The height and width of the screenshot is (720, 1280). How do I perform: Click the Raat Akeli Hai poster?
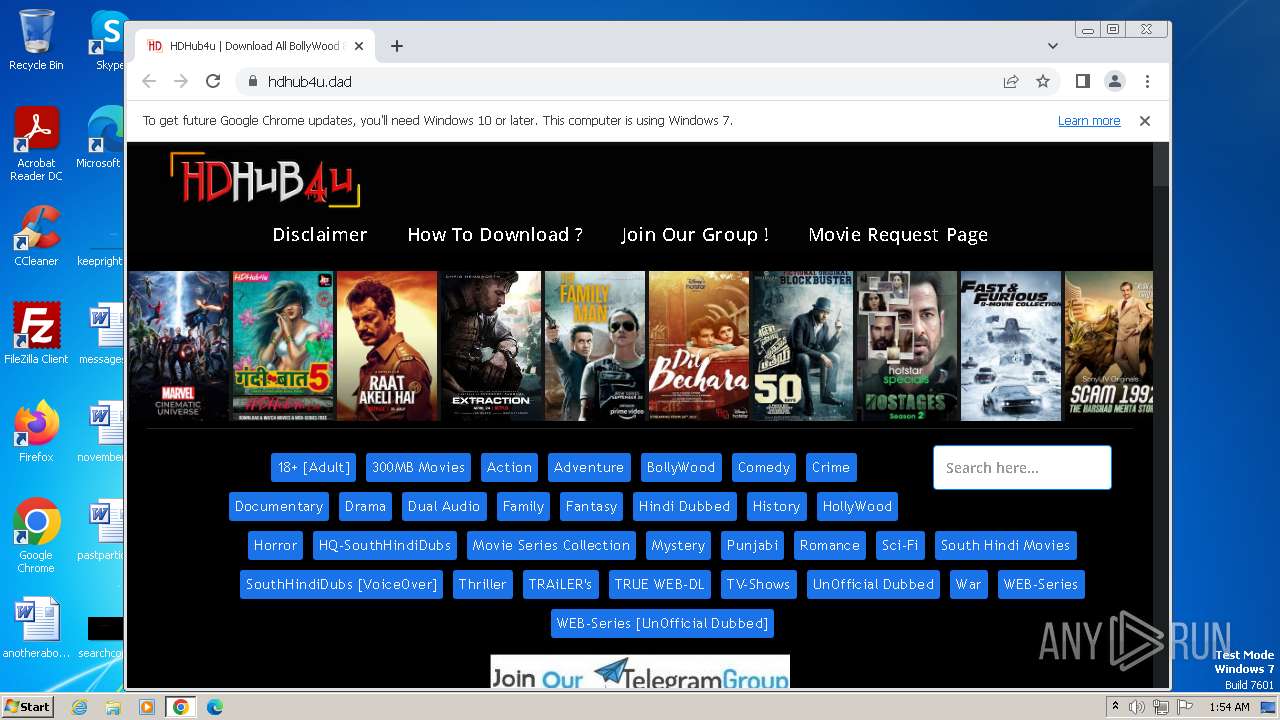(387, 346)
